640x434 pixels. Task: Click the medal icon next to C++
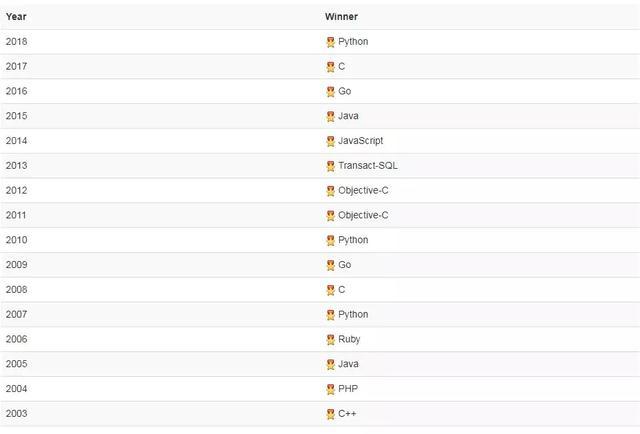[x=331, y=414]
